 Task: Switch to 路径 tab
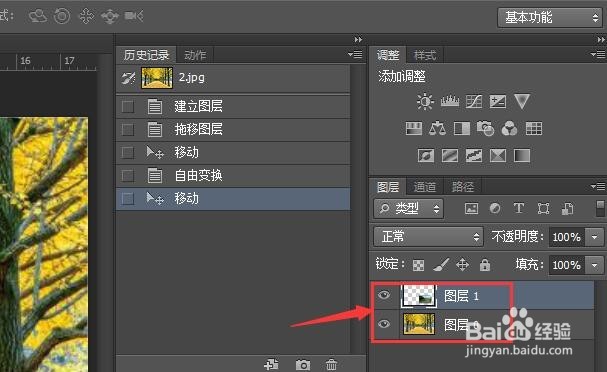pyautogui.click(x=463, y=187)
